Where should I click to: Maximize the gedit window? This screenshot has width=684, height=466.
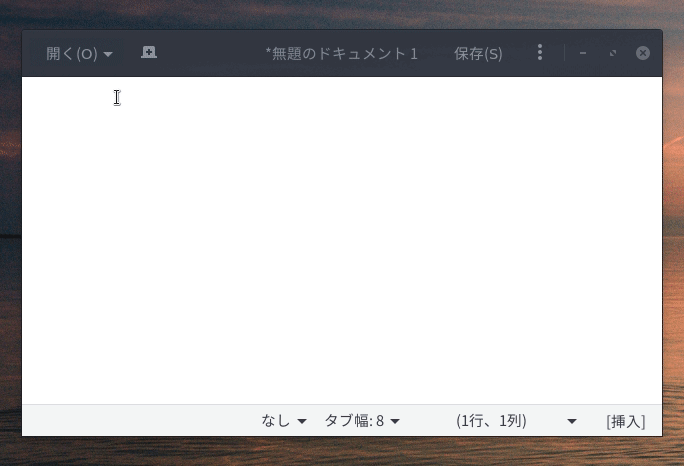click(613, 53)
